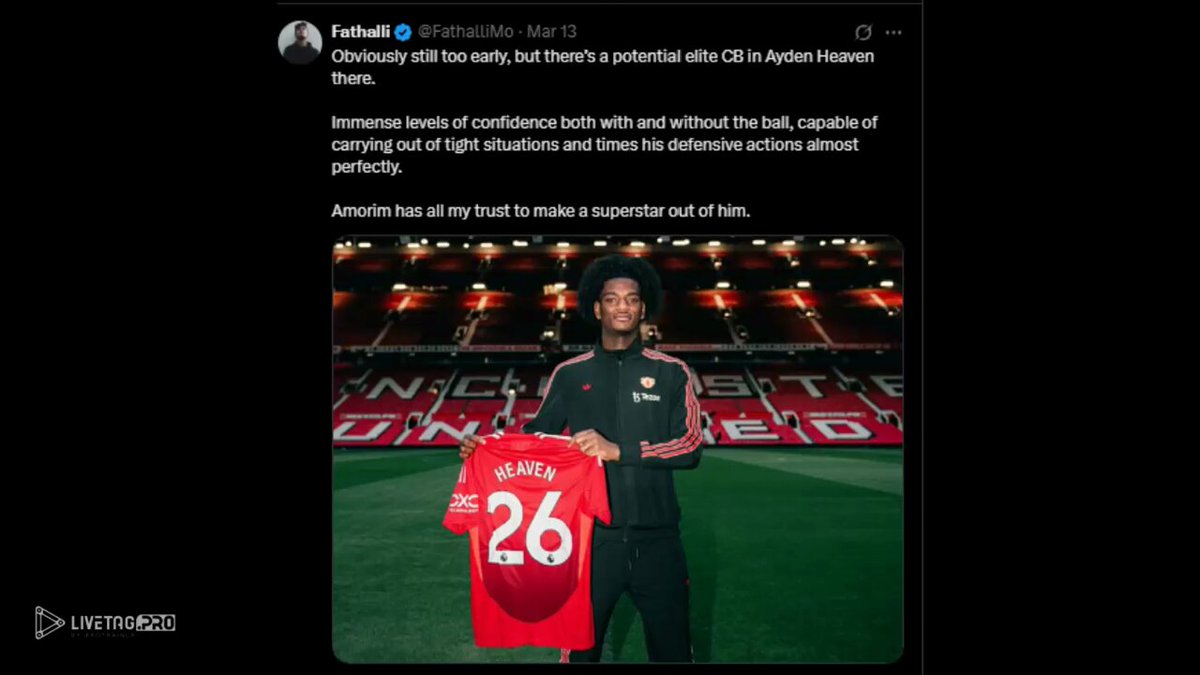Click the Fathalli display name
This screenshot has height=675, width=1200.
[x=360, y=32]
